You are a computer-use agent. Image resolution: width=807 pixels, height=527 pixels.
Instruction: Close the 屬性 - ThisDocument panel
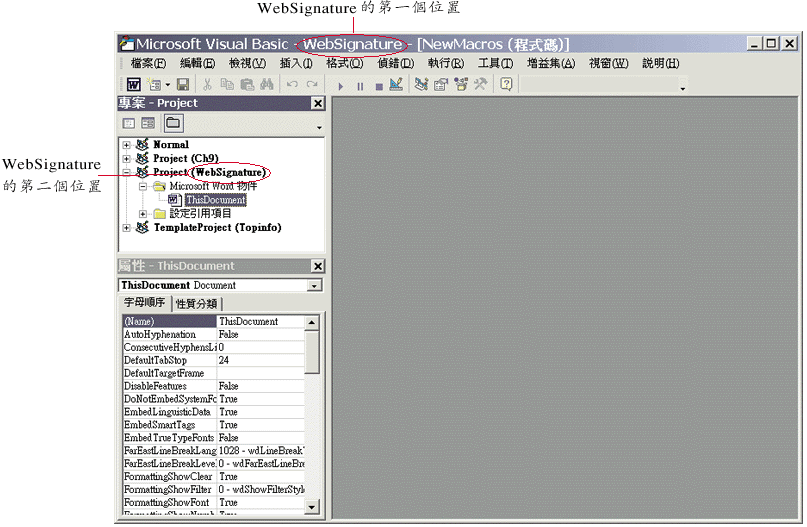click(x=318, y=266)
